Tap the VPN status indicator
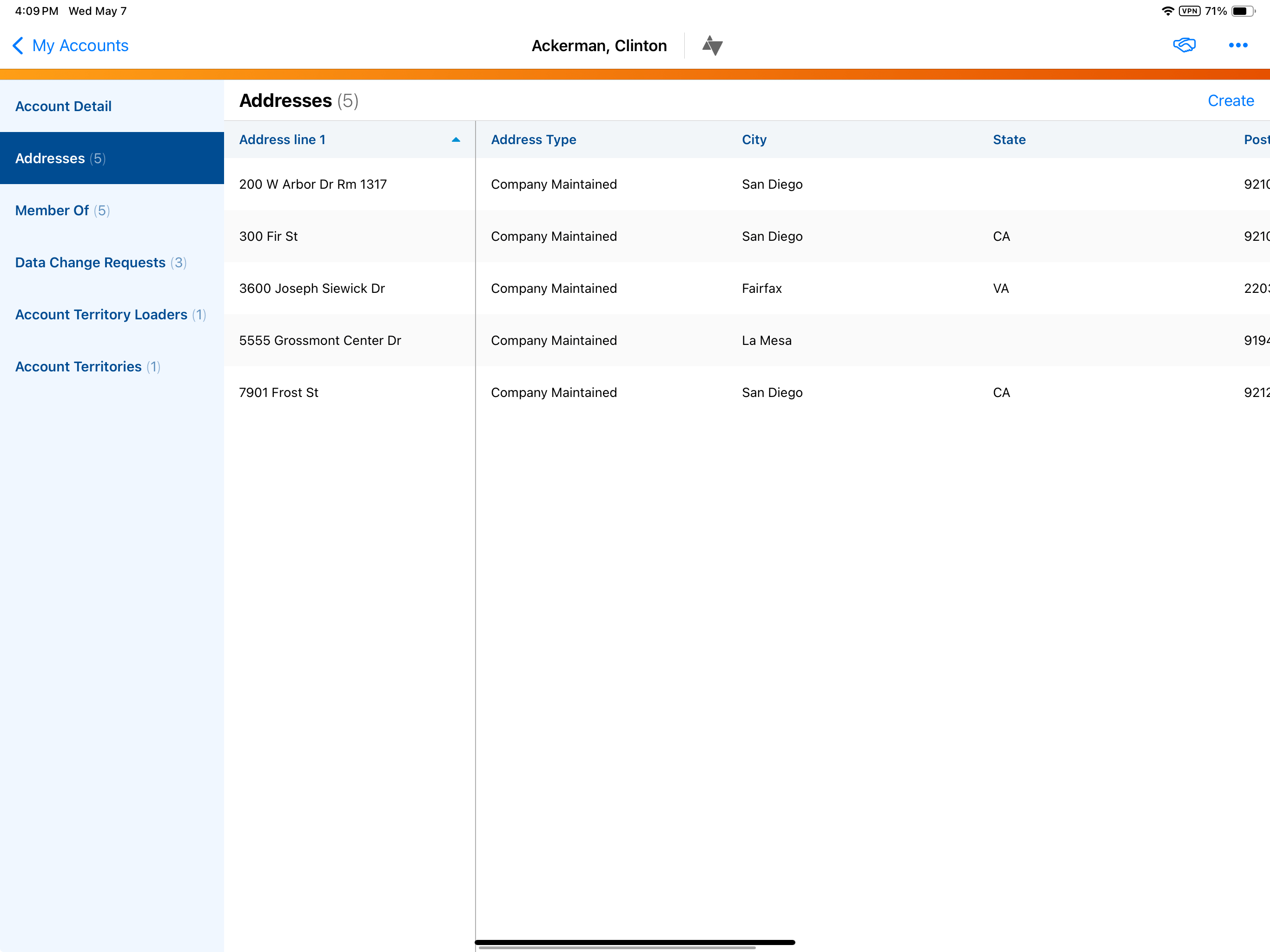Viewport: 1270px width, 952px height. tap(1189, 11)
